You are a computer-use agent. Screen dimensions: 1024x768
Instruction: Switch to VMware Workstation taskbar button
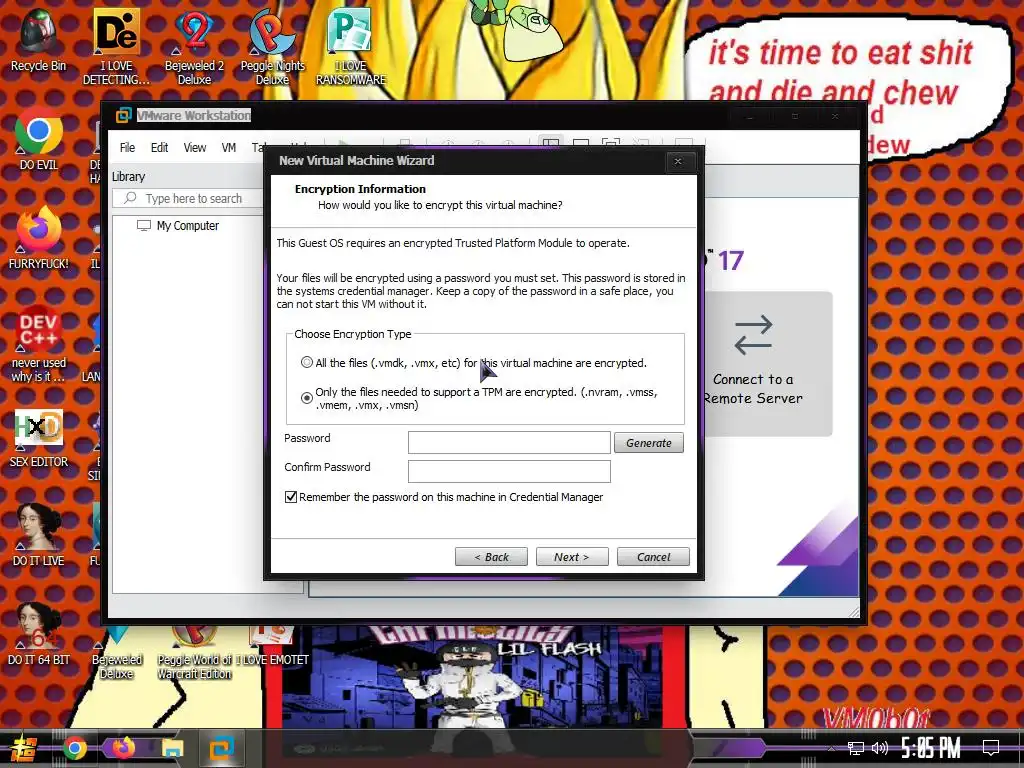[221, 748]
